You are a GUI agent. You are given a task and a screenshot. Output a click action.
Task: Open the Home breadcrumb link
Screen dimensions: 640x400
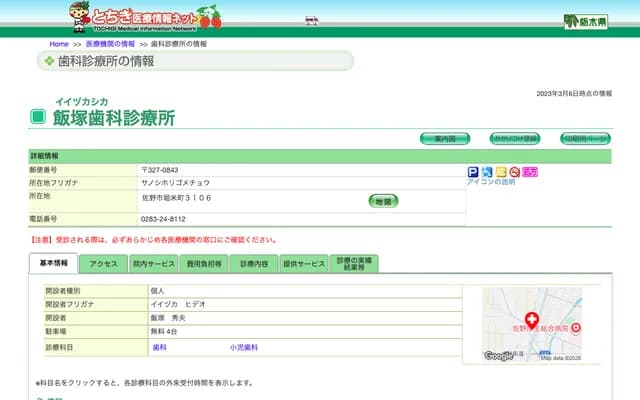coord(59,44)
